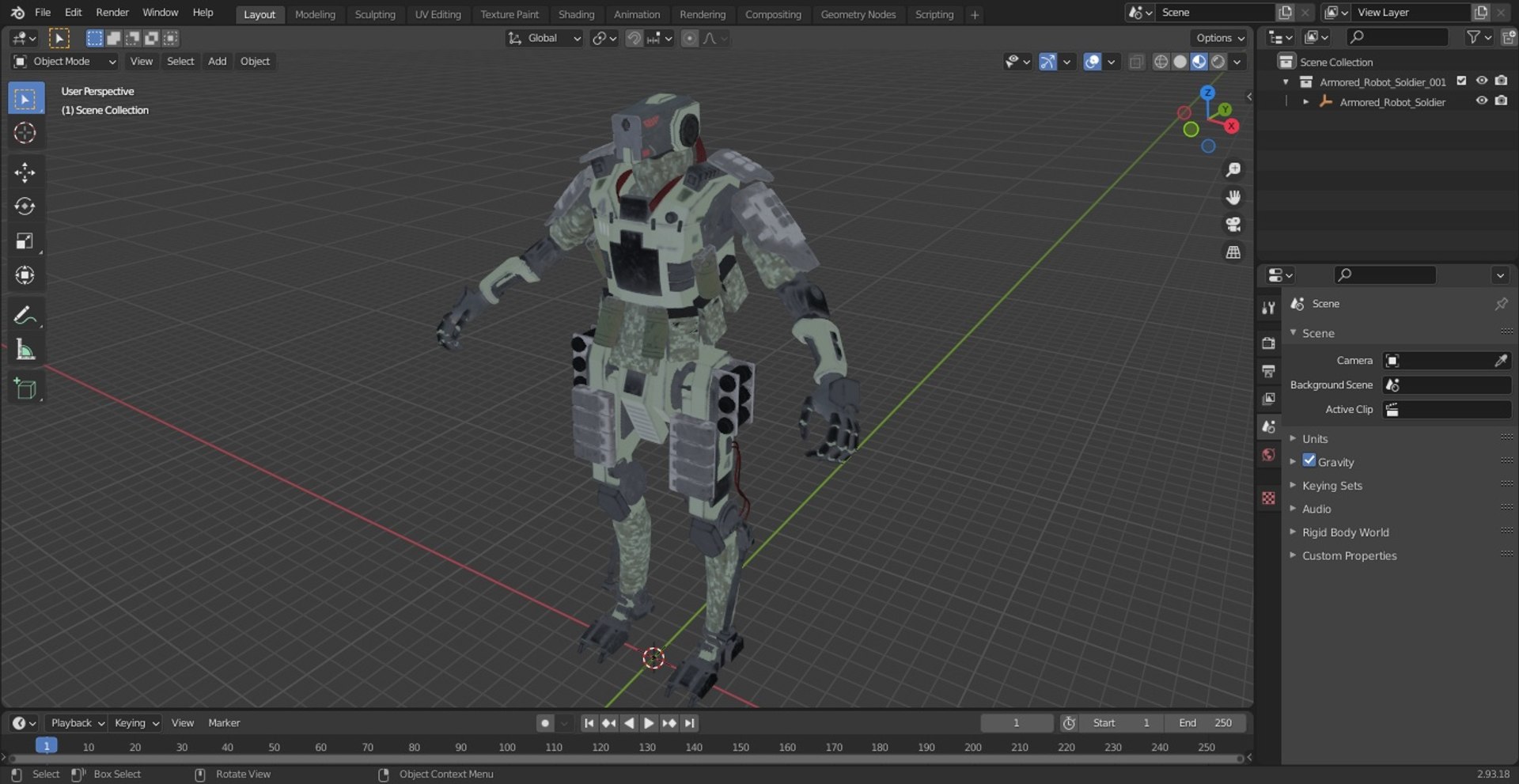Select the Measure tool
1519x784 pixels.
(x=25, y=349)
